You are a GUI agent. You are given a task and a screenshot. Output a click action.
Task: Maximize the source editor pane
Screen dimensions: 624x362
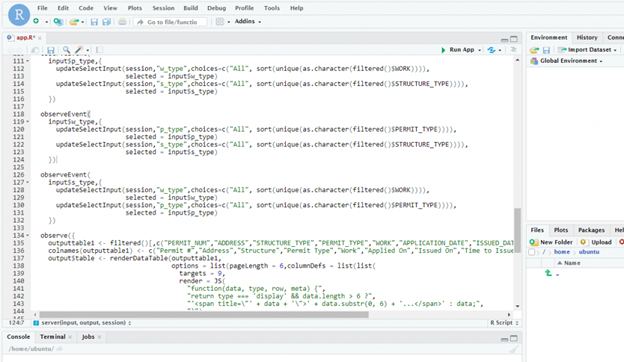point(514,39)
